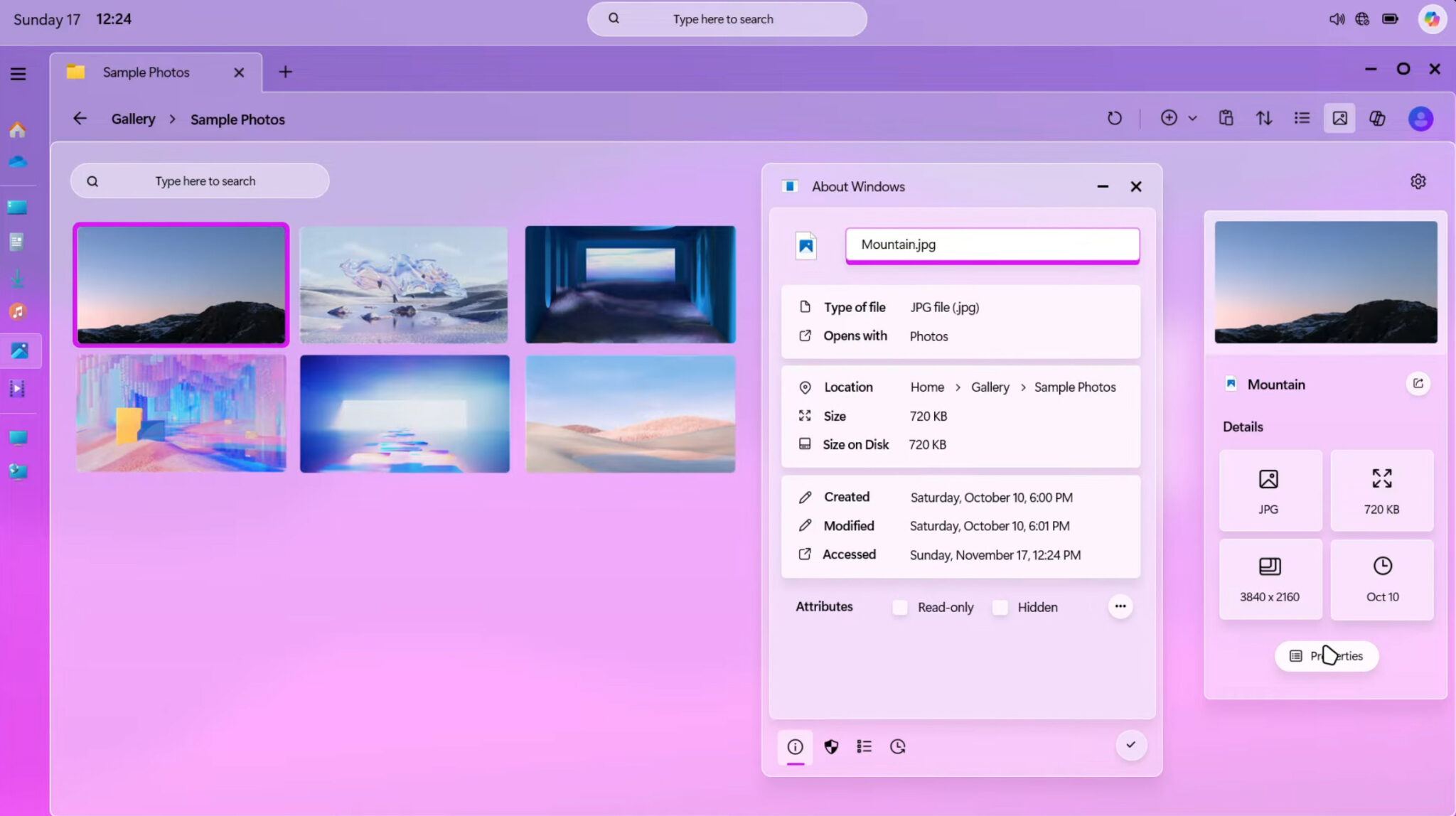Select the Details tab icon in the dialog
The height and width of the screenshot is (816, 1456).
pyautogui.click(x=864, y=746)
